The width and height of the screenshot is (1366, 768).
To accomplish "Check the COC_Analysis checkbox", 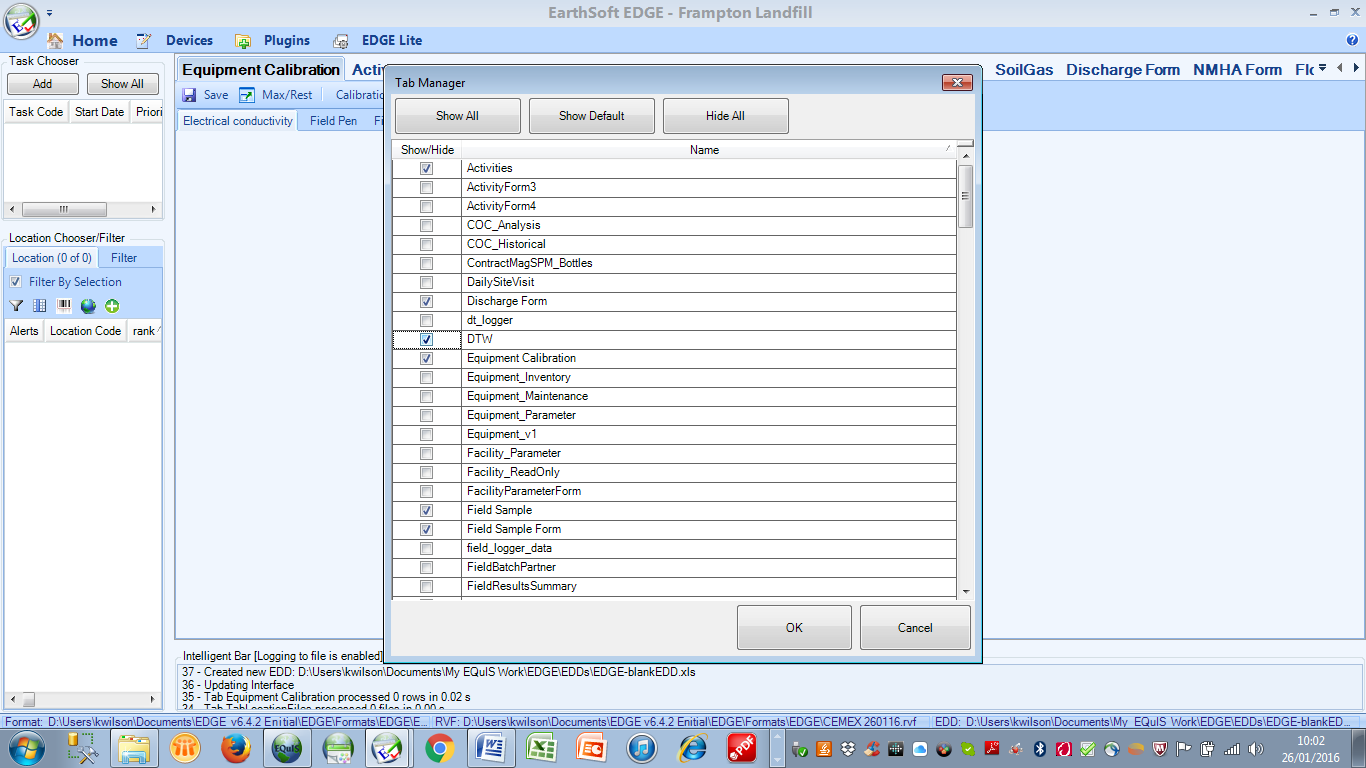I will pyautogui.click(x=426, y=225).
